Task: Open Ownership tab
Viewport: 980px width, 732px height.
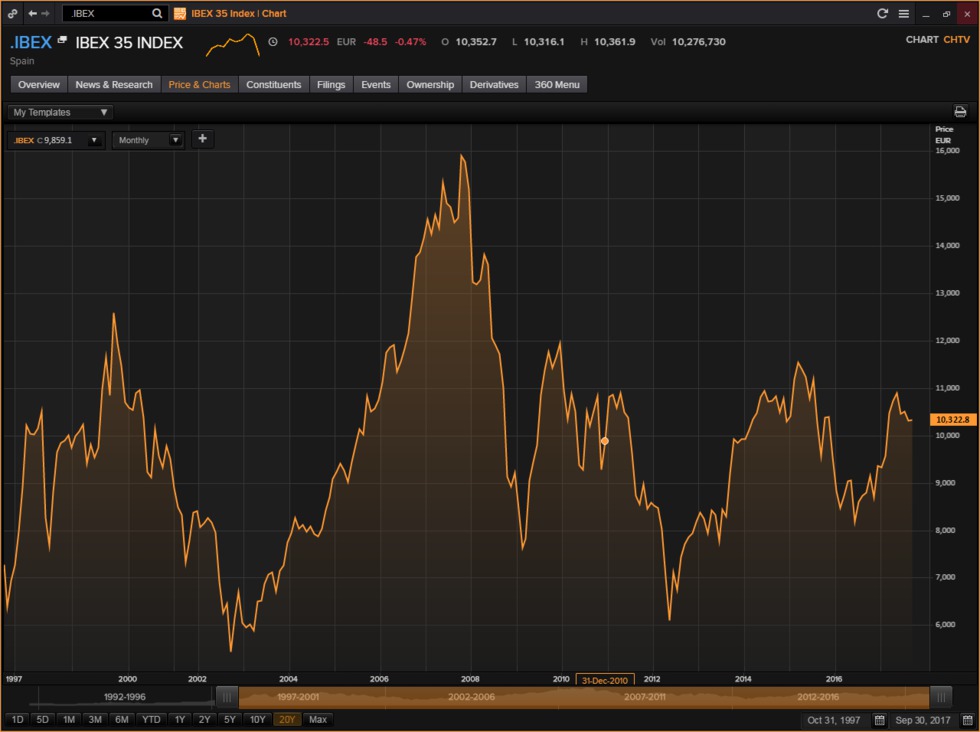Action: pos(430,84)
